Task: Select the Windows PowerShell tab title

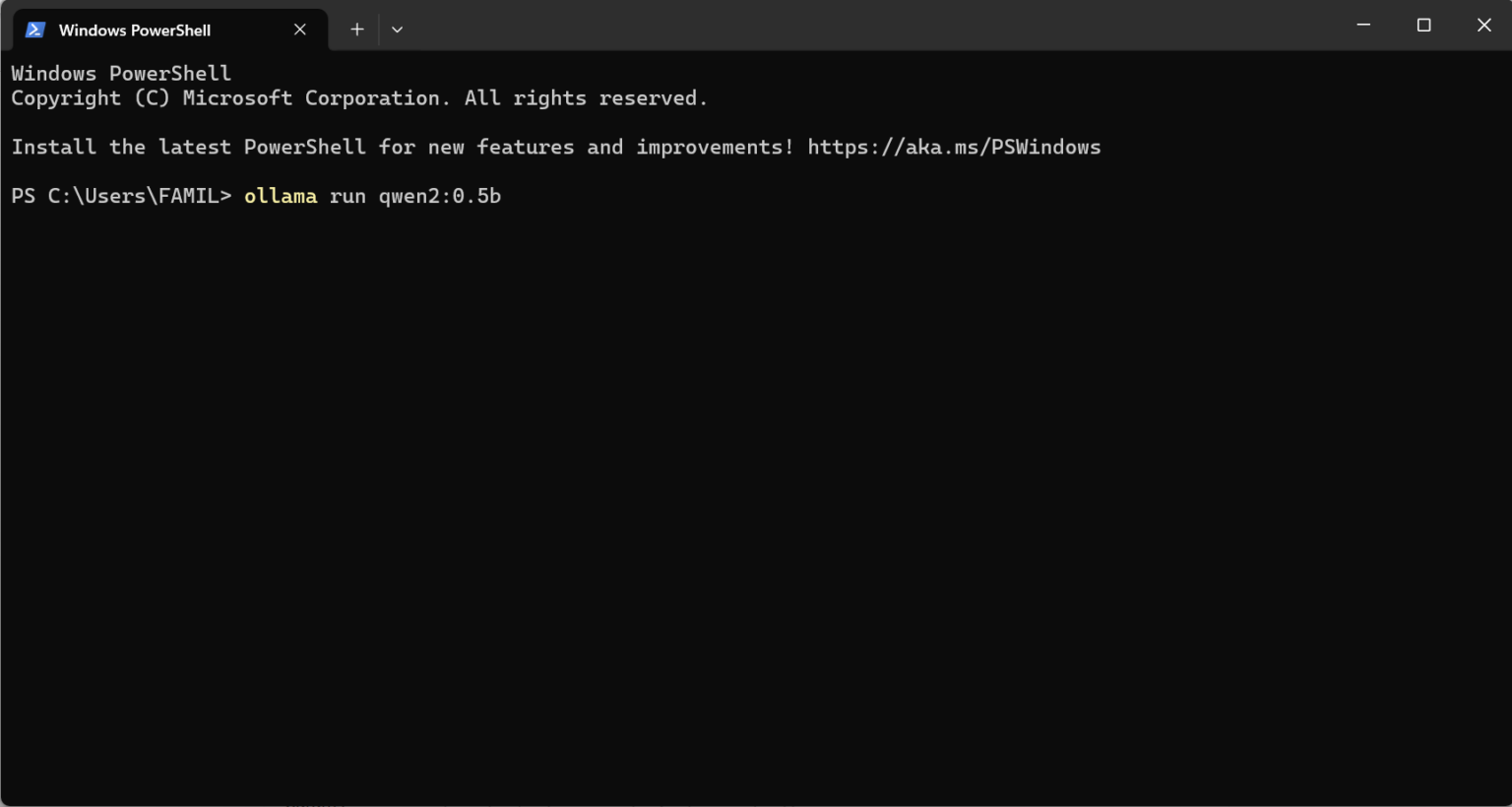Action: 134,30
